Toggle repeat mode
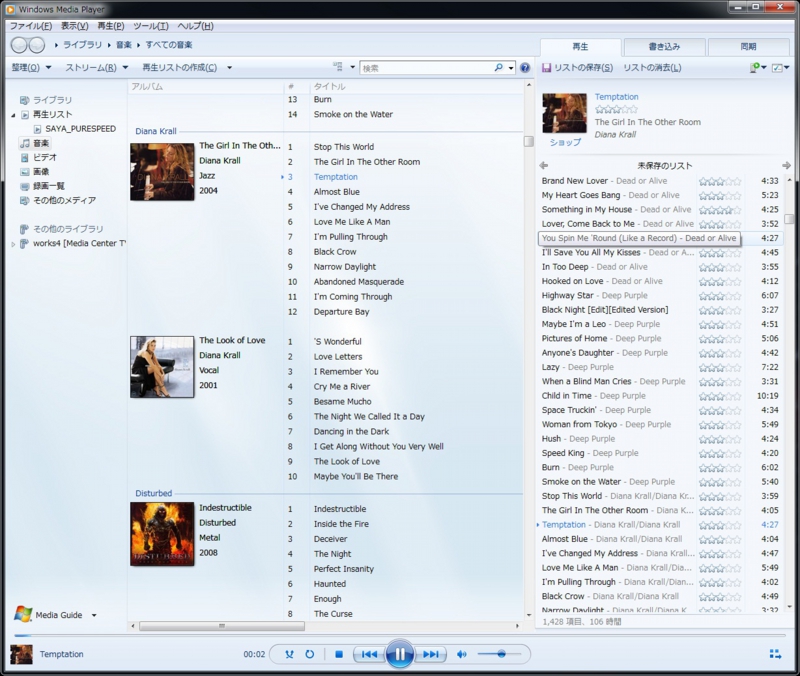Screen dimensions: 800x676 click(310, 654)
